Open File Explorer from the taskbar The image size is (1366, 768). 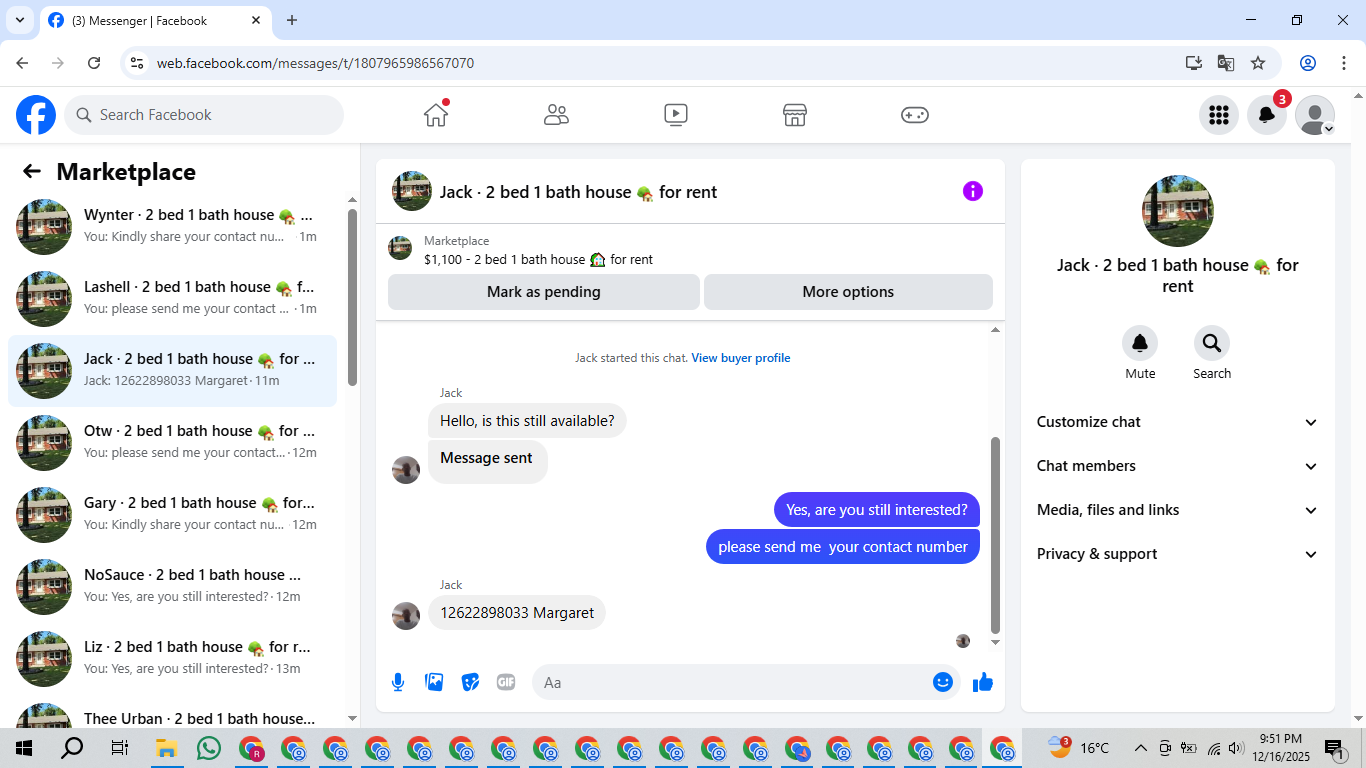point(165,748)
